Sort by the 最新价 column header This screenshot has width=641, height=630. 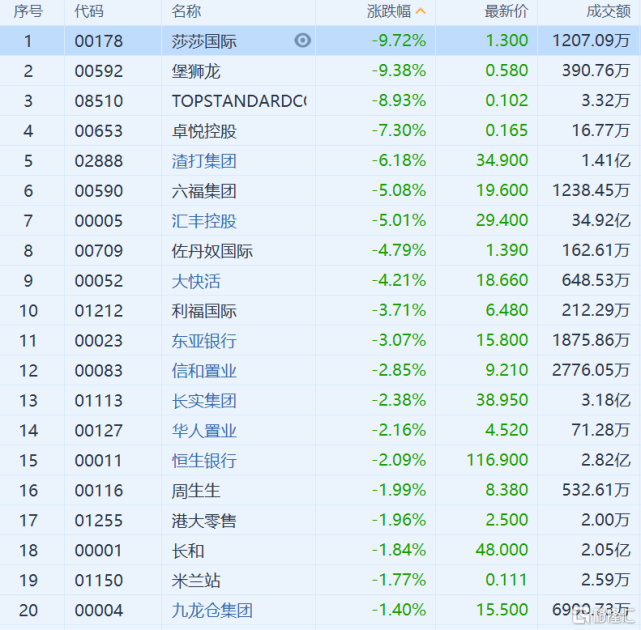coord(506,11)
